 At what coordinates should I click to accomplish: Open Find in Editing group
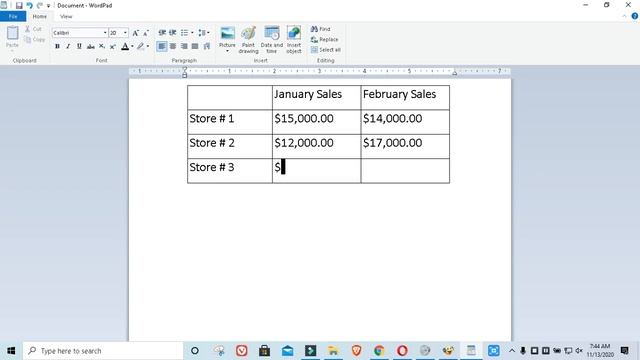coord(321,29)
